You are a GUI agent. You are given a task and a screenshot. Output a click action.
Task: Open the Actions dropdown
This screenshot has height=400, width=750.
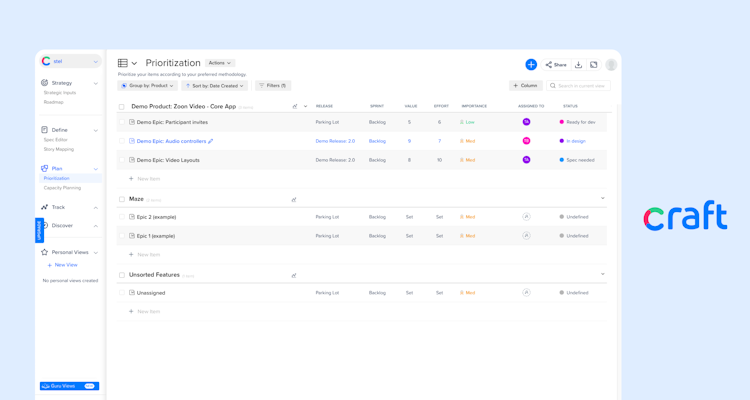point(220,63)
